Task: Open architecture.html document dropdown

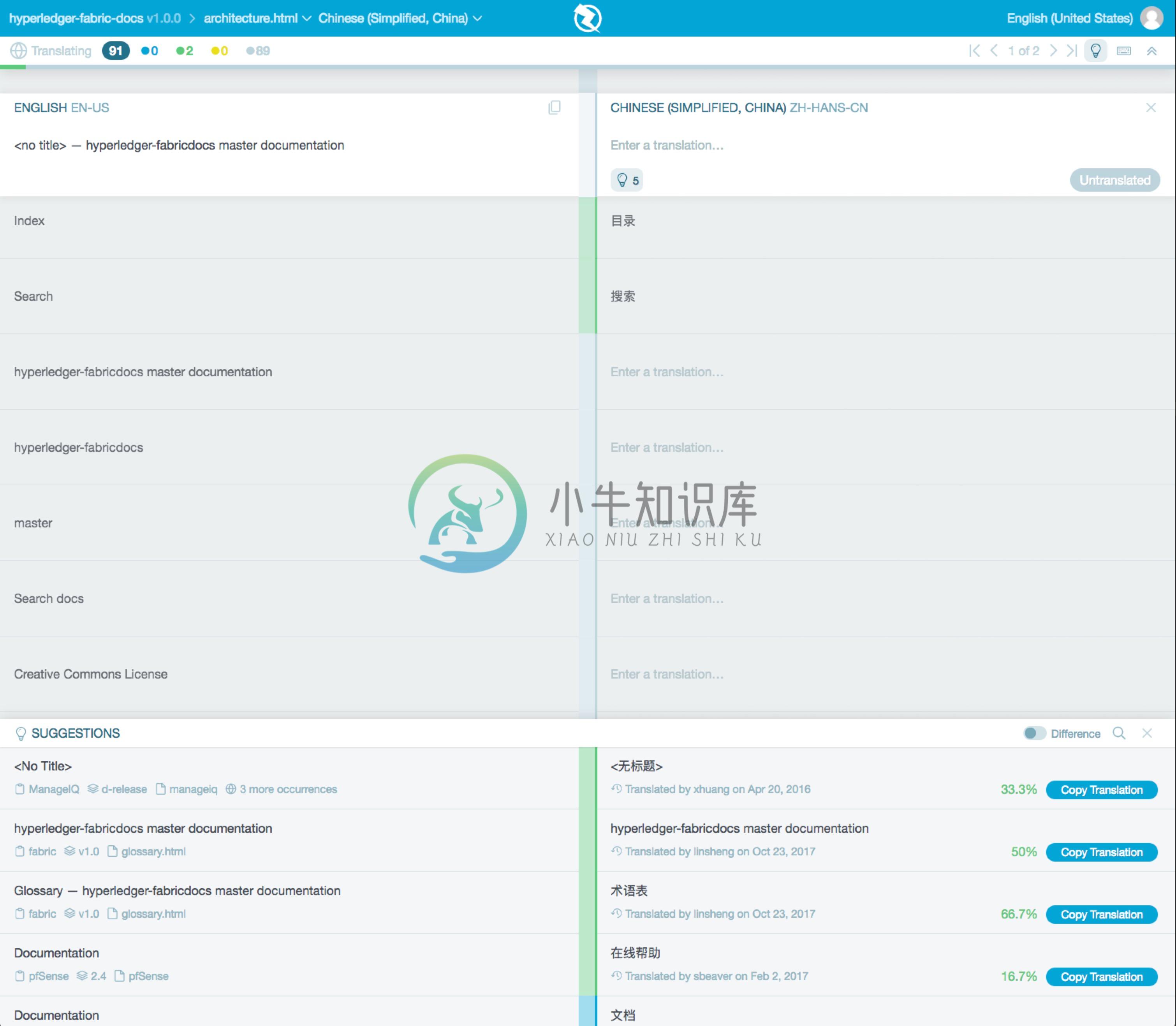Action: coord(257,18)
